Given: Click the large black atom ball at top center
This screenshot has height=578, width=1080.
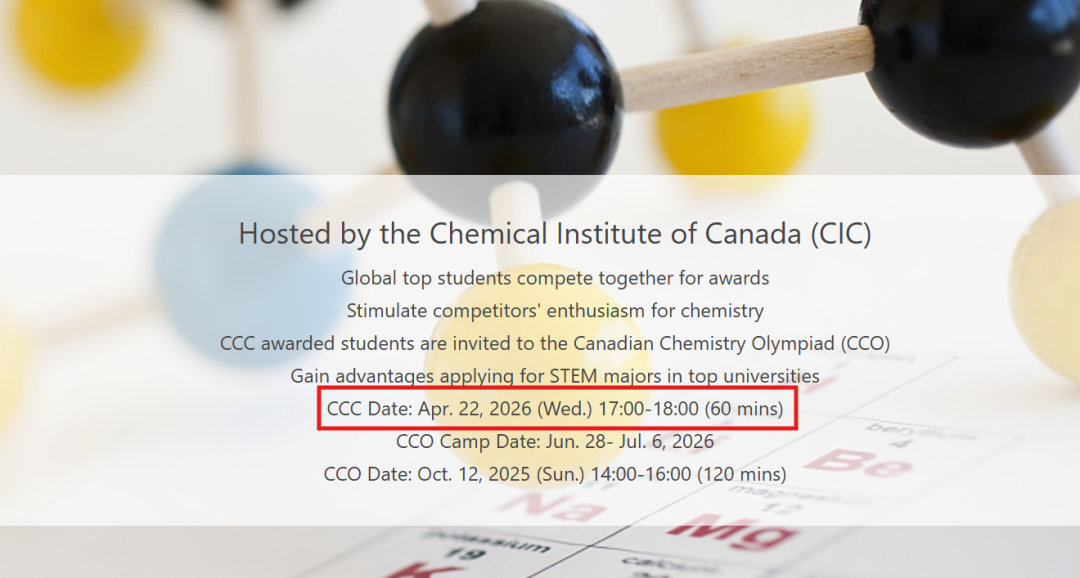Looking at the screenshot, I should [504, 95].
